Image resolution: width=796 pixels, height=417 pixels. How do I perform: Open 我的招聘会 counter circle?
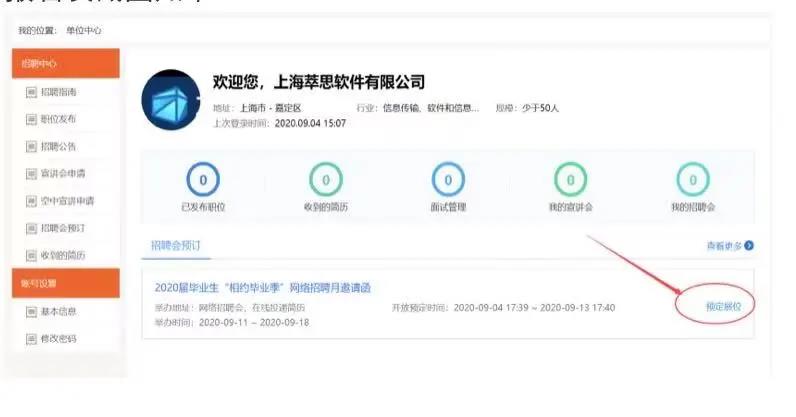point(692,181)
